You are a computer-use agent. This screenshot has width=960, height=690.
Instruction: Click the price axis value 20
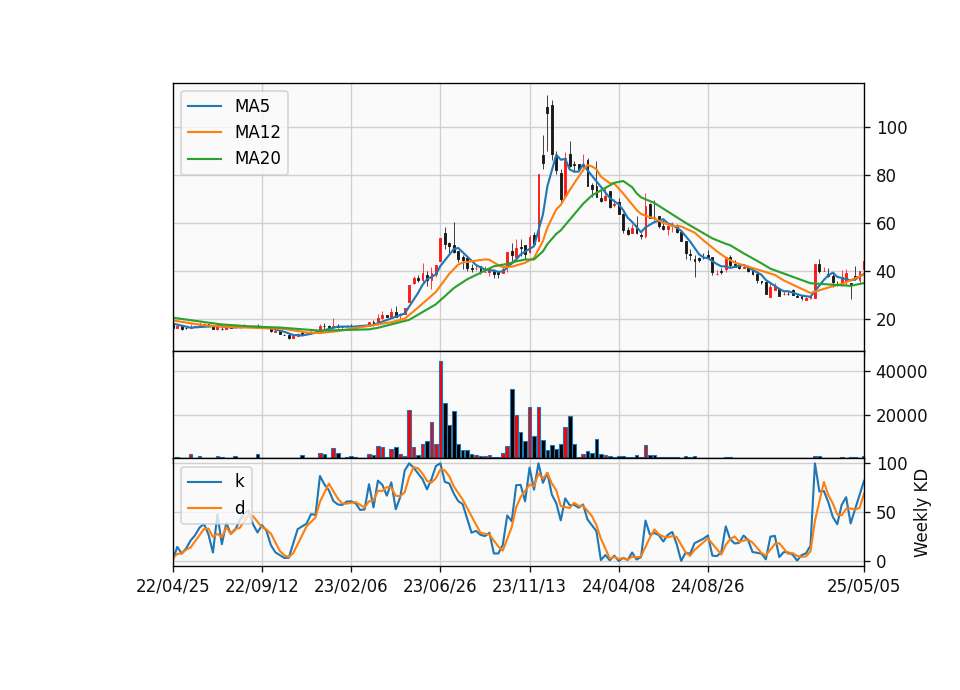887,320
